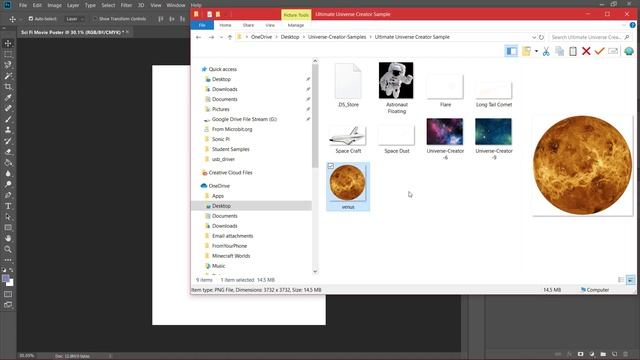Select the Path Selection tool
Screen dimensions: 640x360
(8, 217)
